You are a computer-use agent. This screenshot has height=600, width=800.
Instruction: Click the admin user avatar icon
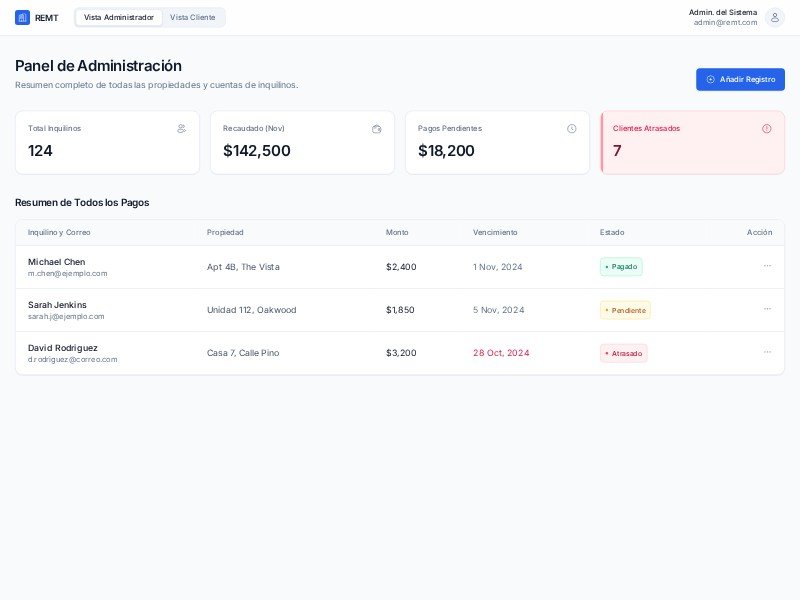pos(774,17)
